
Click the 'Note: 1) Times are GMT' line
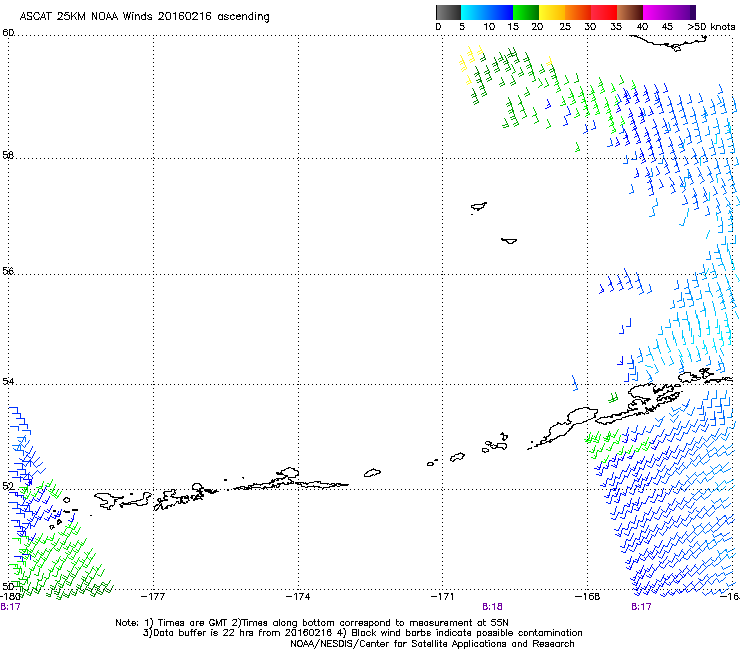pos(312,623)
